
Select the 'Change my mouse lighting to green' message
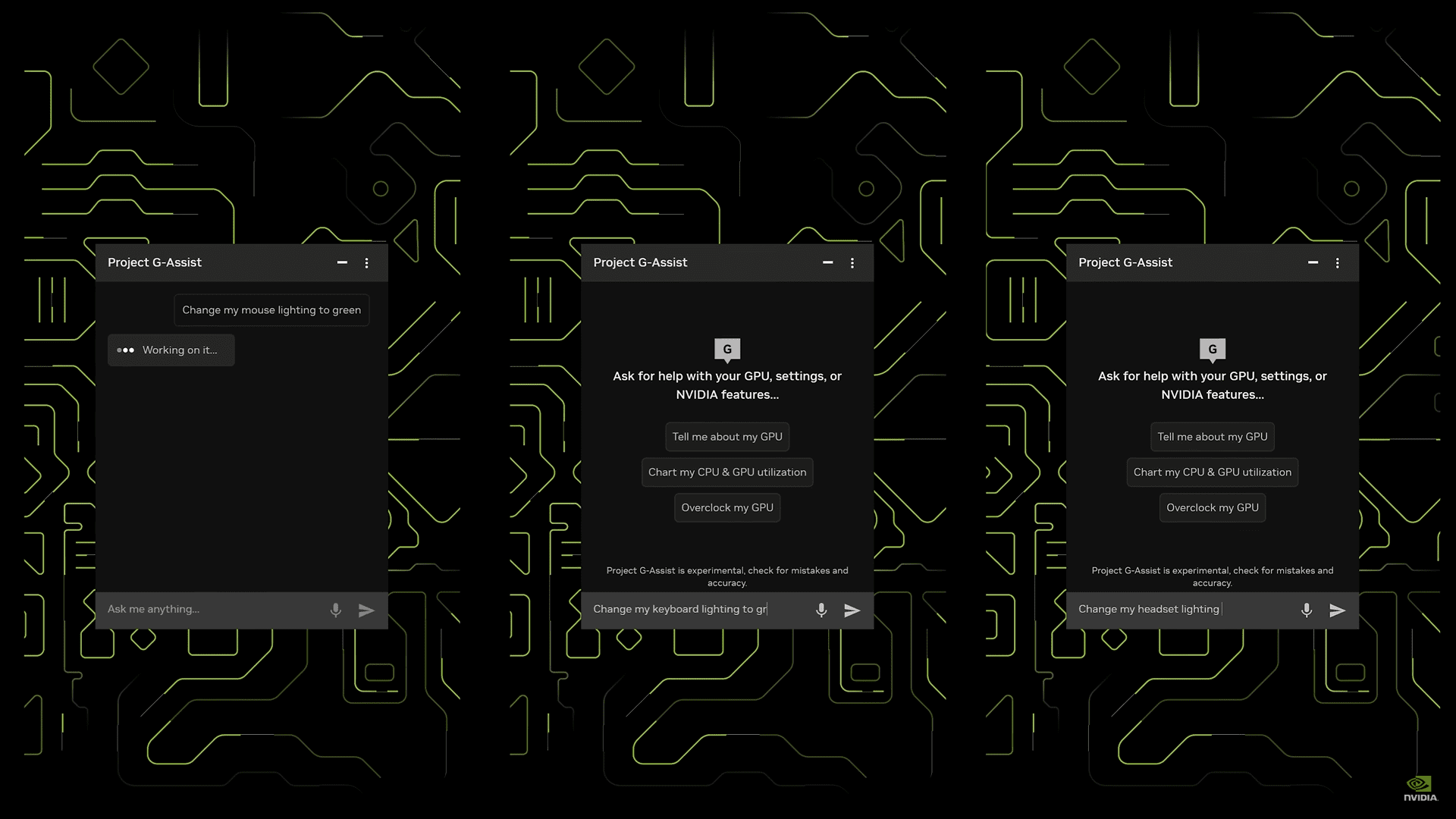[271, 309]
